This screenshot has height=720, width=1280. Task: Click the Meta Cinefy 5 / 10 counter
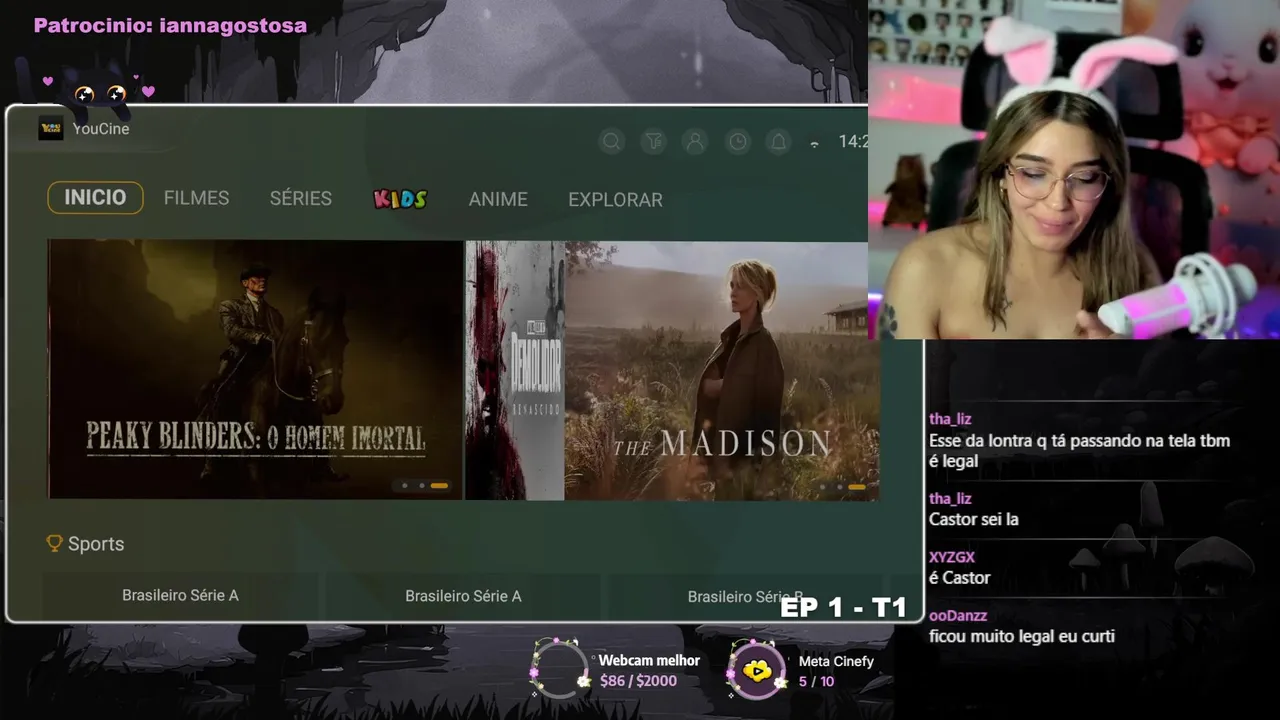tap(816, 681)
